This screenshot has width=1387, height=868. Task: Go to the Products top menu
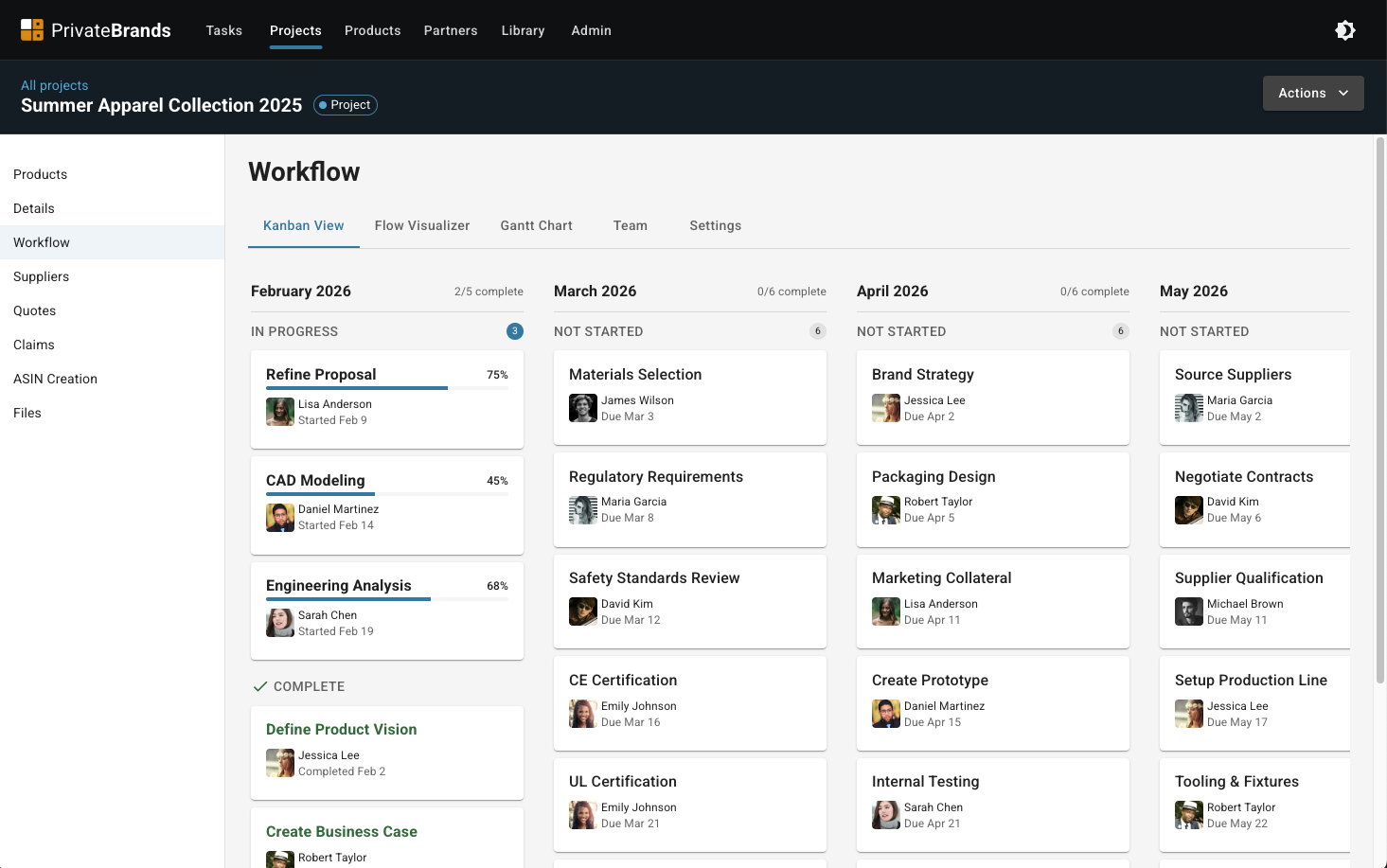pos(372,30)
